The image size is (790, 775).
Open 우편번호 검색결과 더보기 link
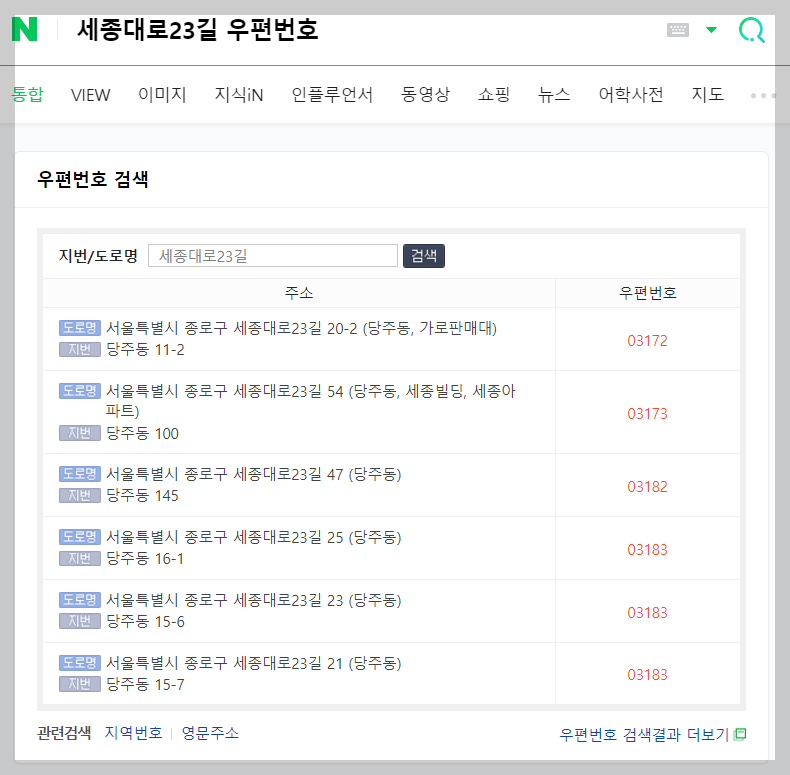coord(644,735)
